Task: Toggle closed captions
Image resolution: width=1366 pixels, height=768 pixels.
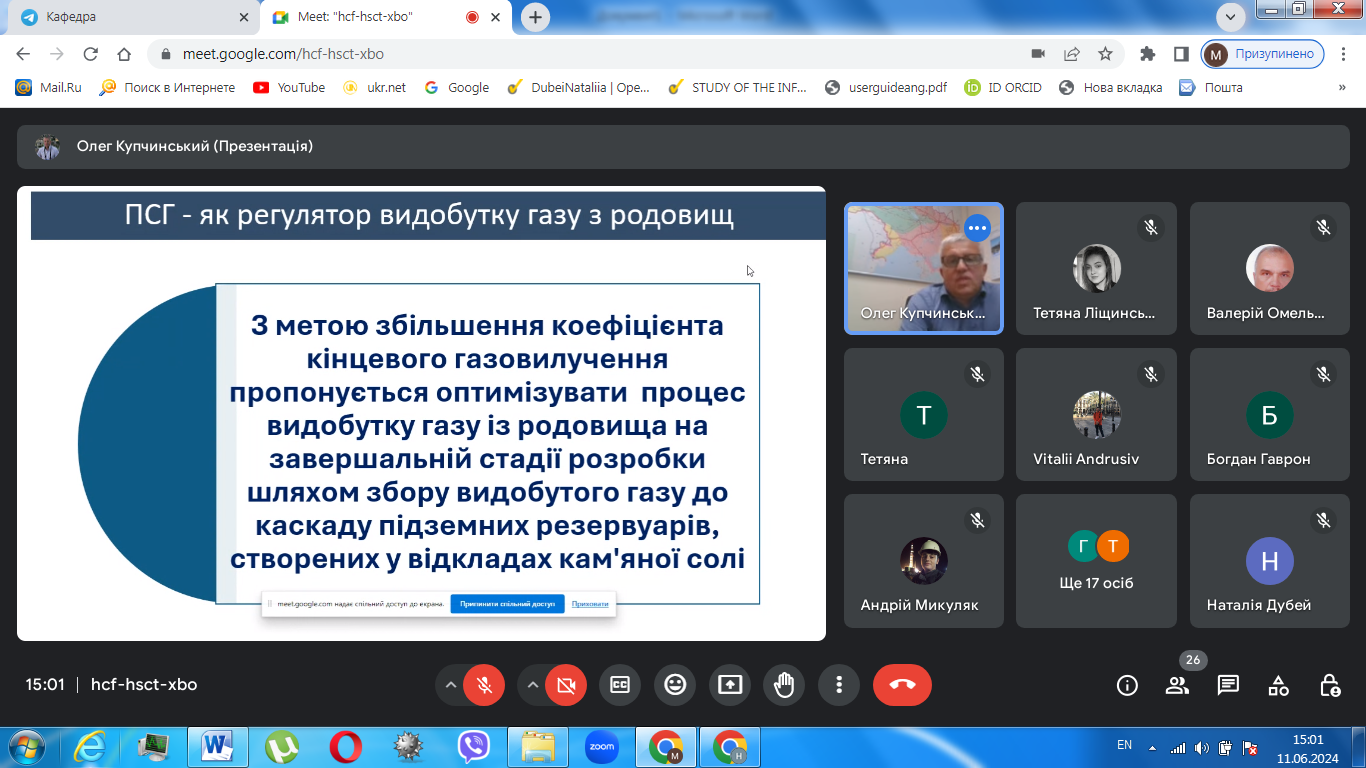Action: pos(620,685)
